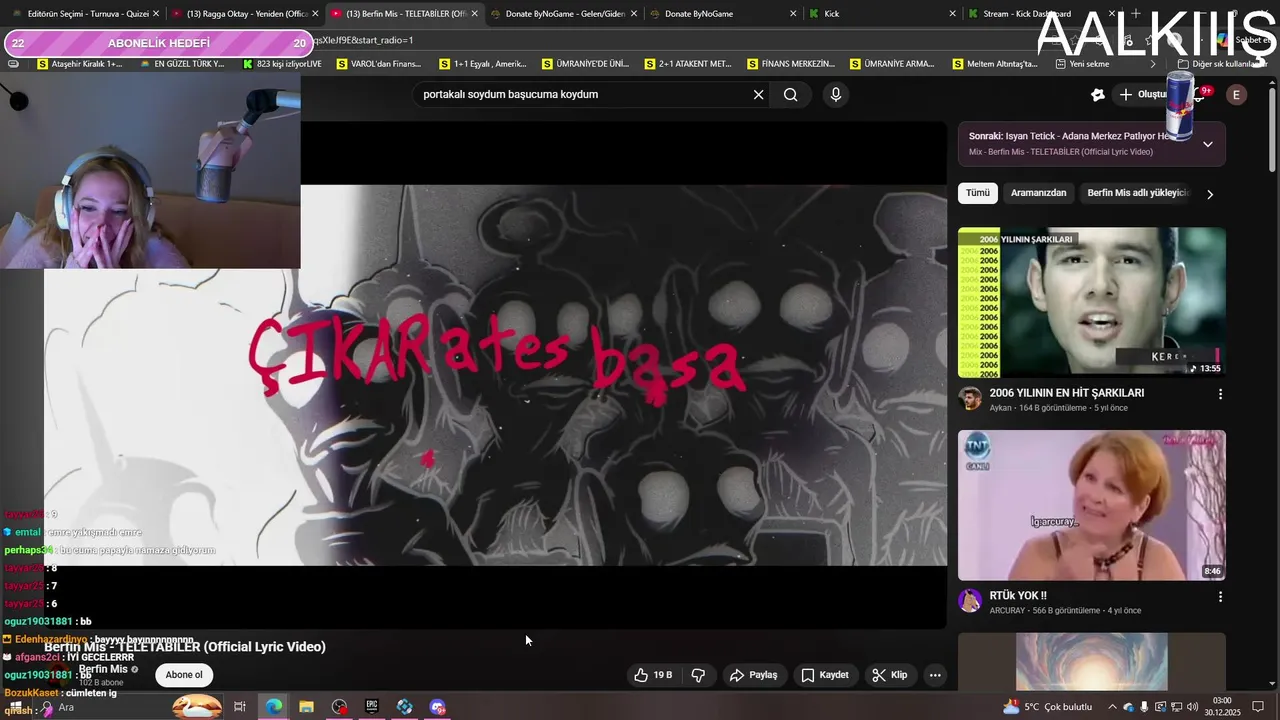Visit the ARCURAY channel avatar
The image size is (1280, 720).
(x=970, y=600)
